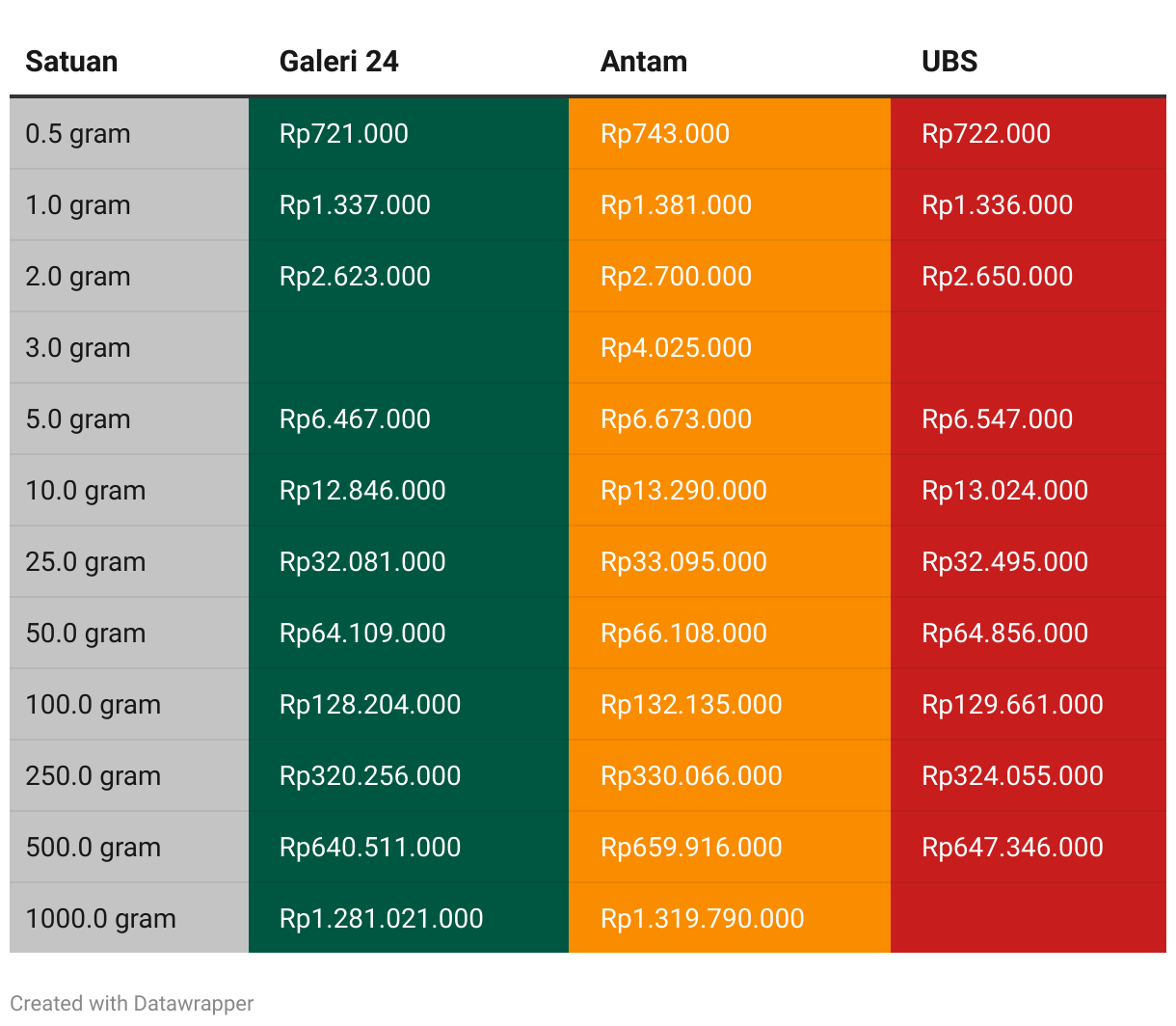Select the 5.0 gram row label

pos(78,418)
